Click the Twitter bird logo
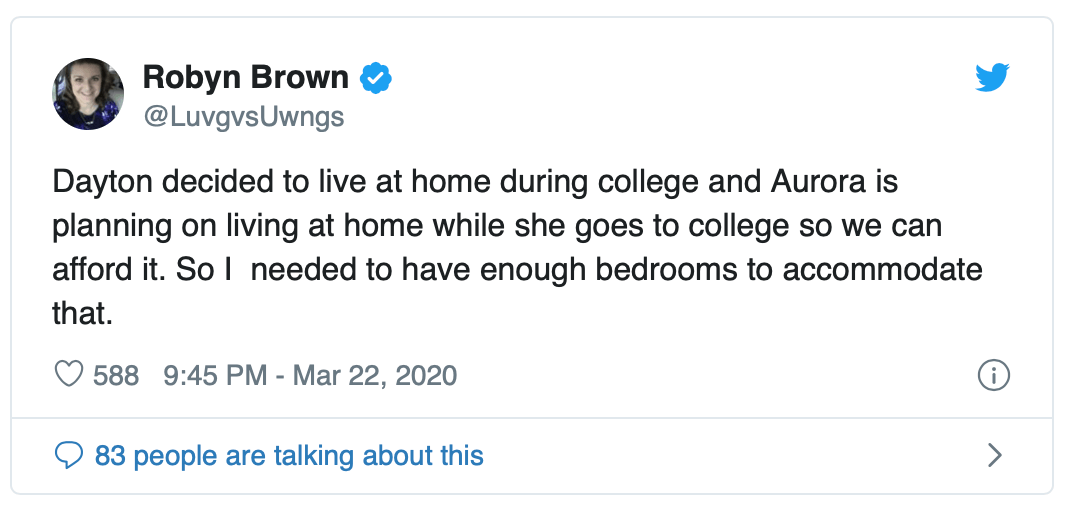Image resolution: width=1070 pixels, height=506 pixels. pyautogui.click(x=993, y=77)
